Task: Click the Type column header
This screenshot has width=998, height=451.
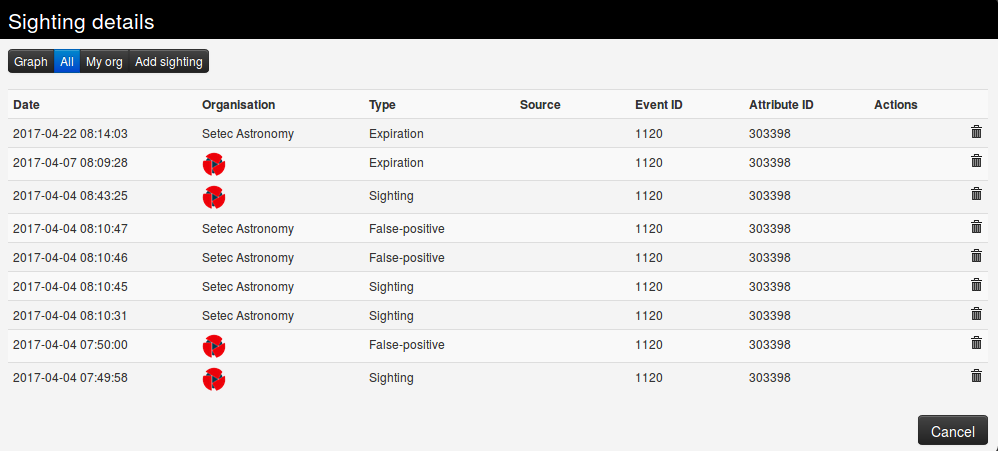Action: 382,105
